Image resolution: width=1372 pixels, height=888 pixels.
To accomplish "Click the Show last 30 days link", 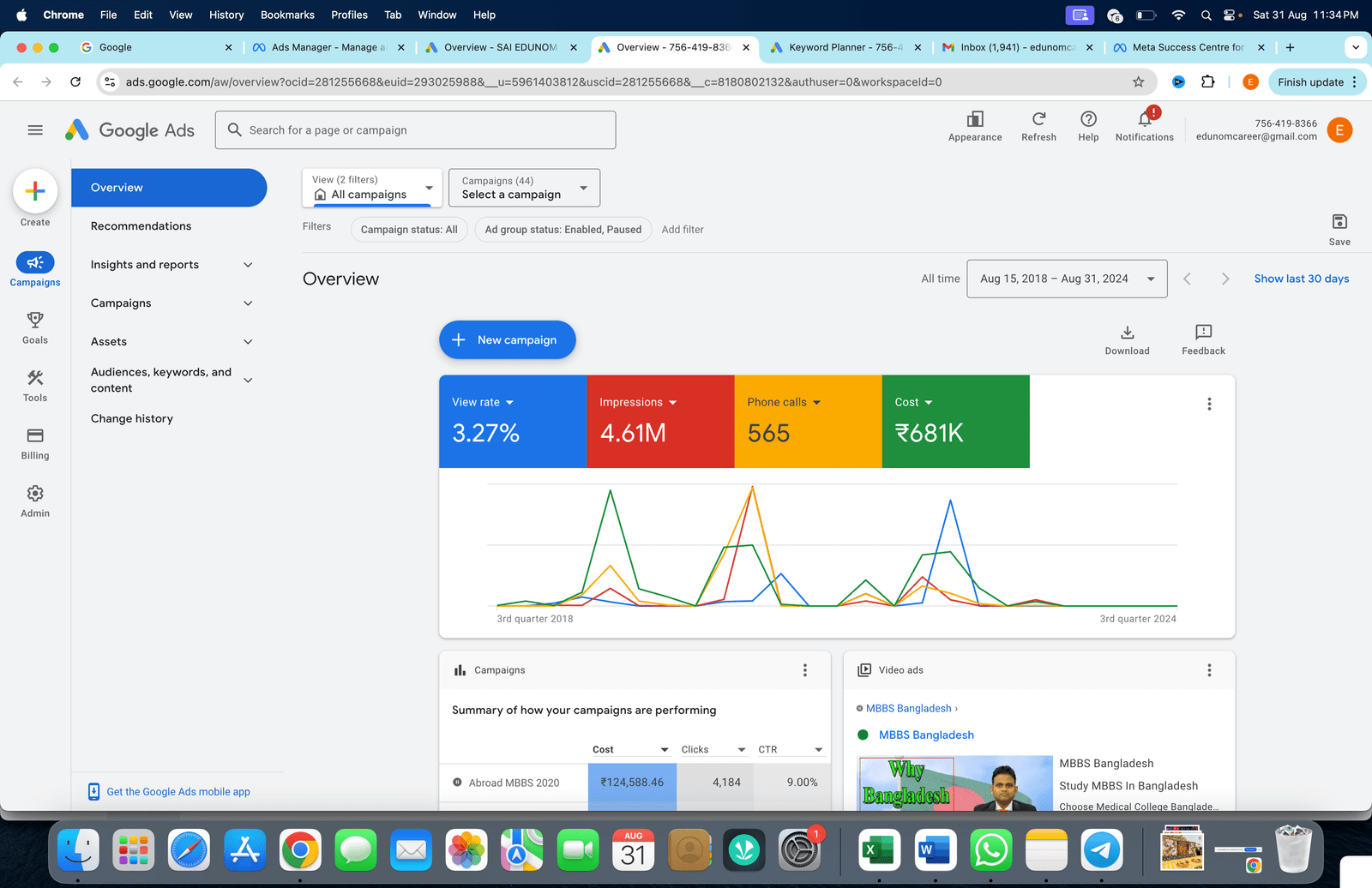I will coord(1301,279).
